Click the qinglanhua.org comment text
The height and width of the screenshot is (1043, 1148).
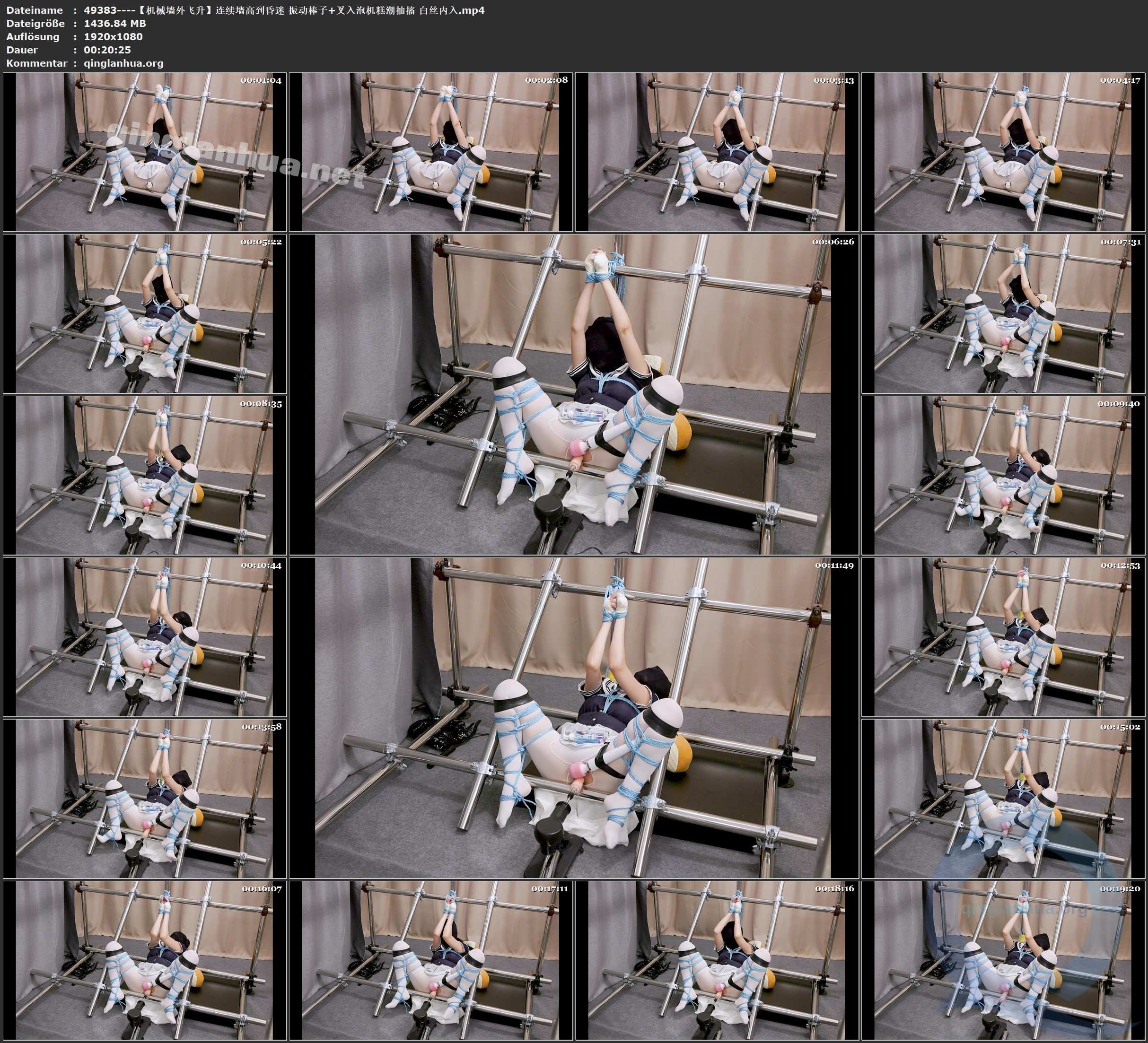pyautogui.click(x=123, y=63)
